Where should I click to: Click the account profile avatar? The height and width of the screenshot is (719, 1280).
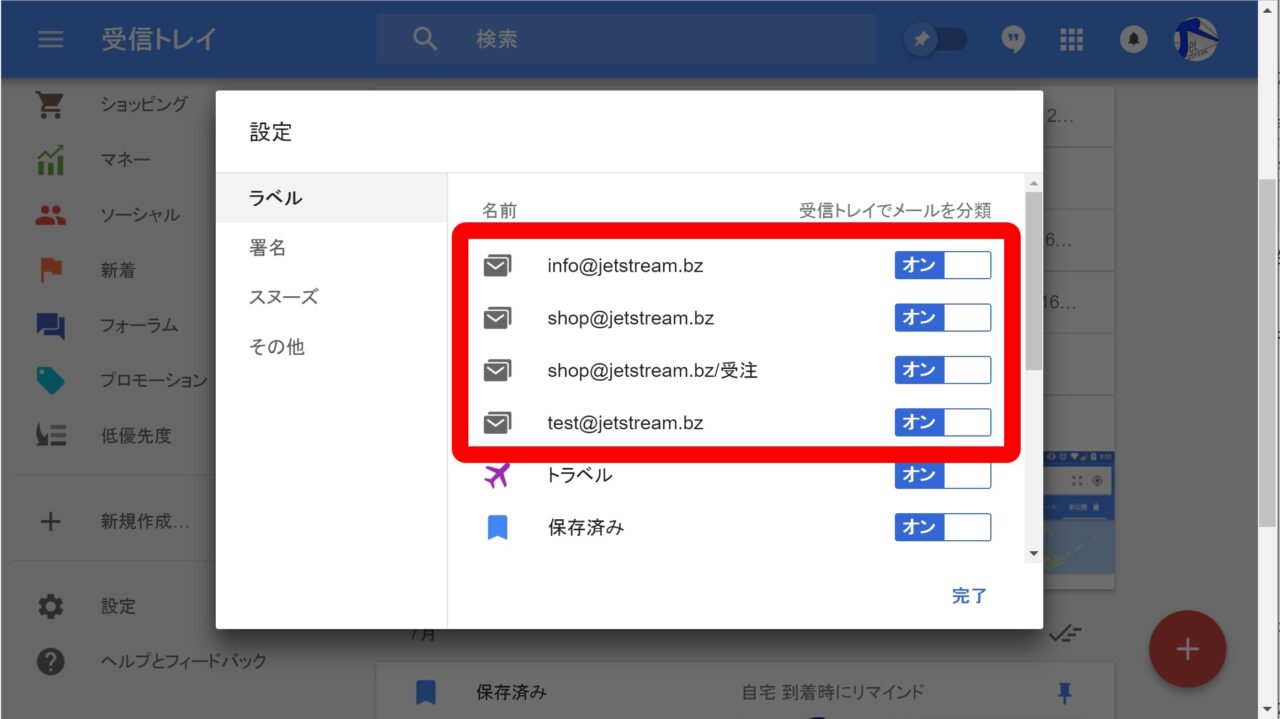(1195, 39)
